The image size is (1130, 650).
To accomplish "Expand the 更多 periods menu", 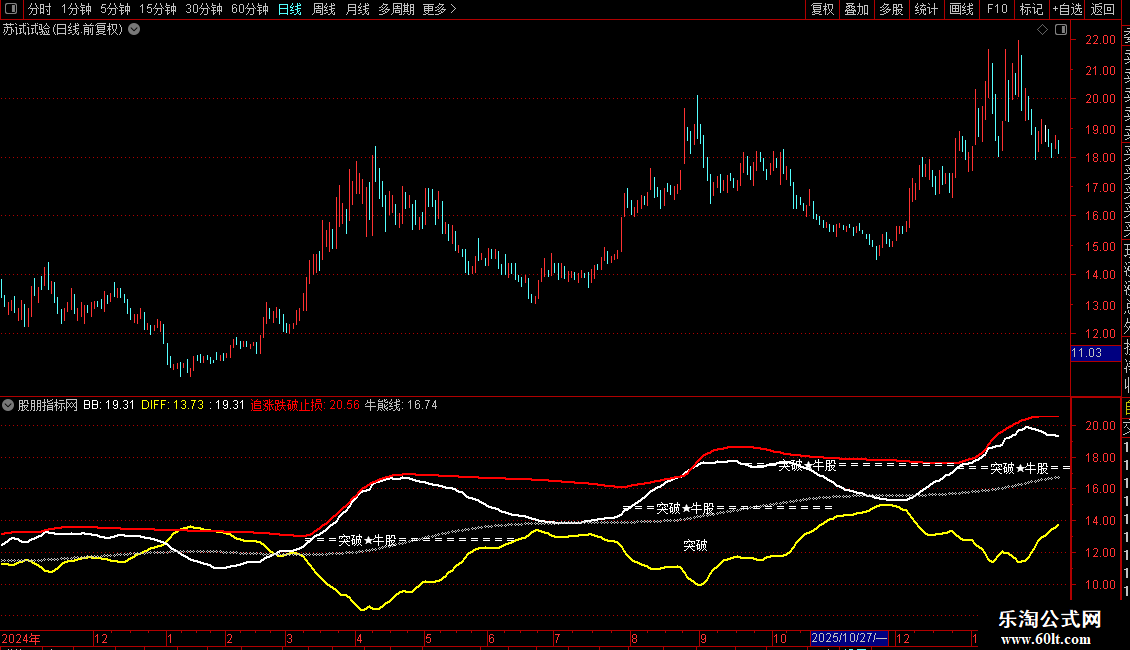I will coord(440,9).
